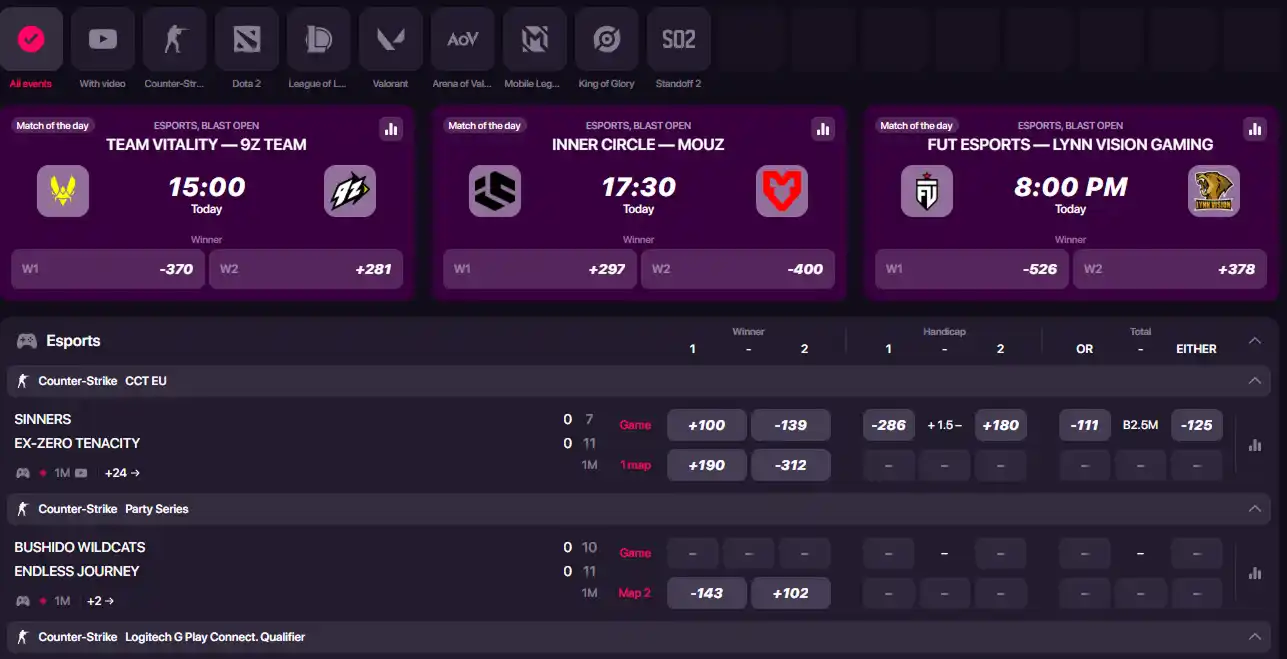Select handicap odds -286
1287x659 pixels.
point(889,425)
